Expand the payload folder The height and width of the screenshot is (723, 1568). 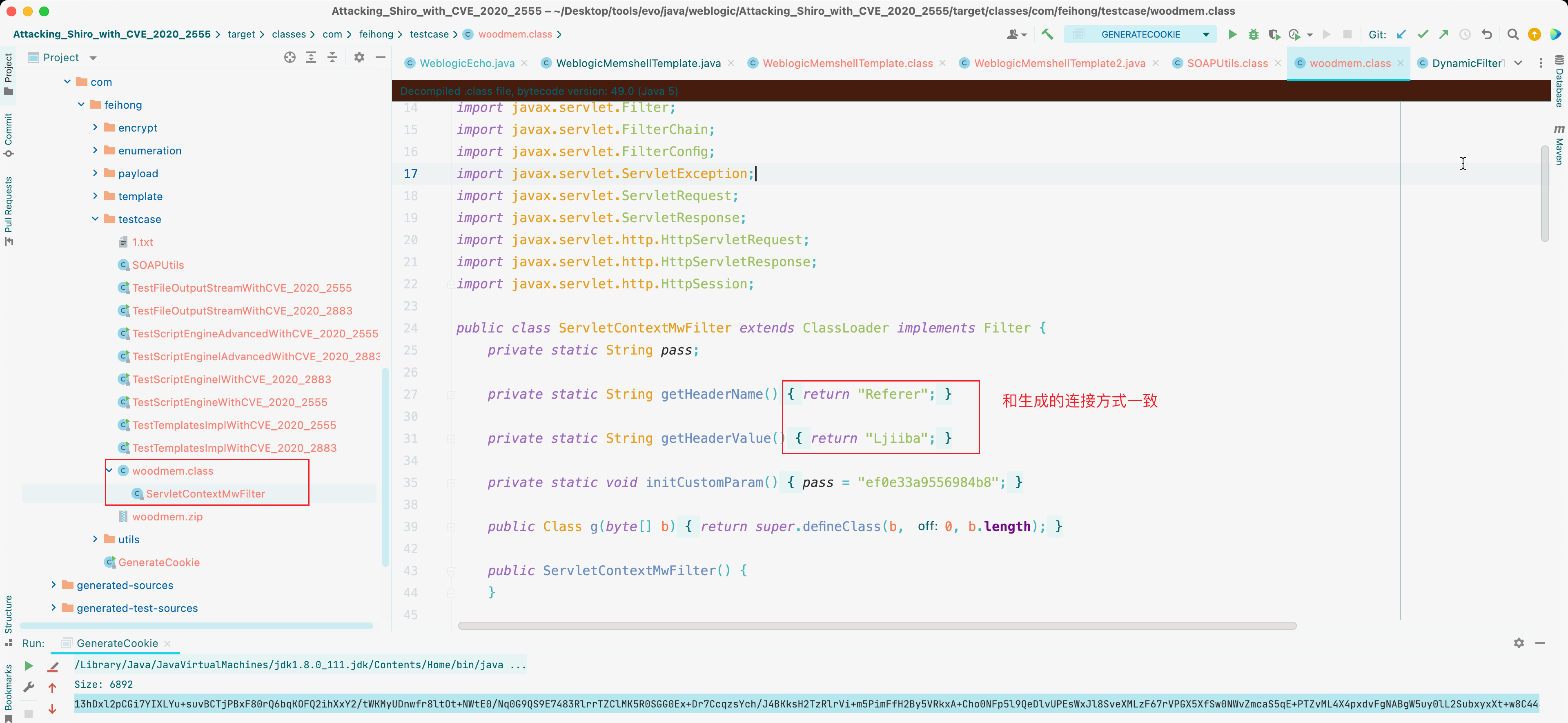tap(95, 173)
